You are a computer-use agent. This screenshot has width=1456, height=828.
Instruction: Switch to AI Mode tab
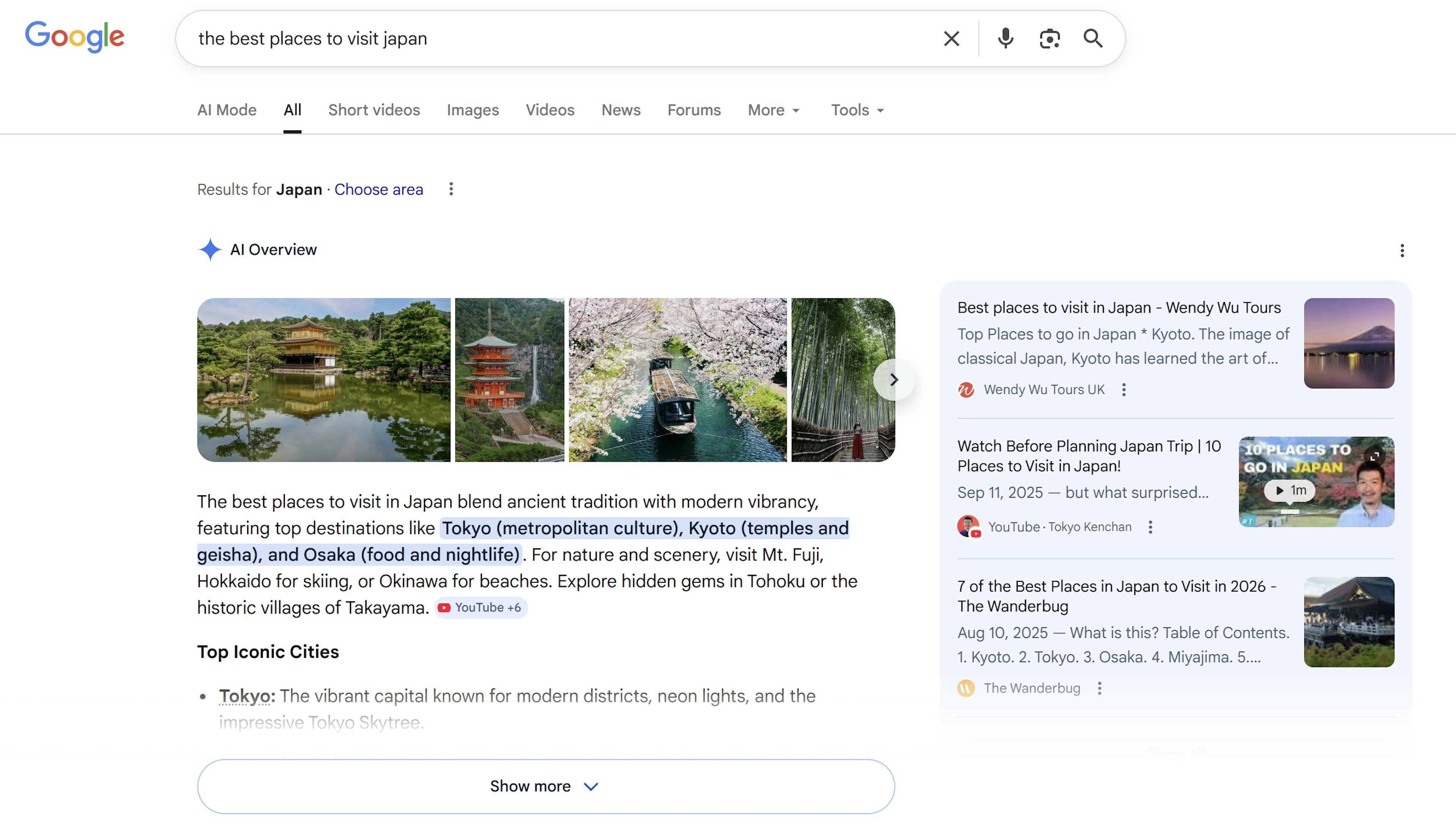point(226,110)
